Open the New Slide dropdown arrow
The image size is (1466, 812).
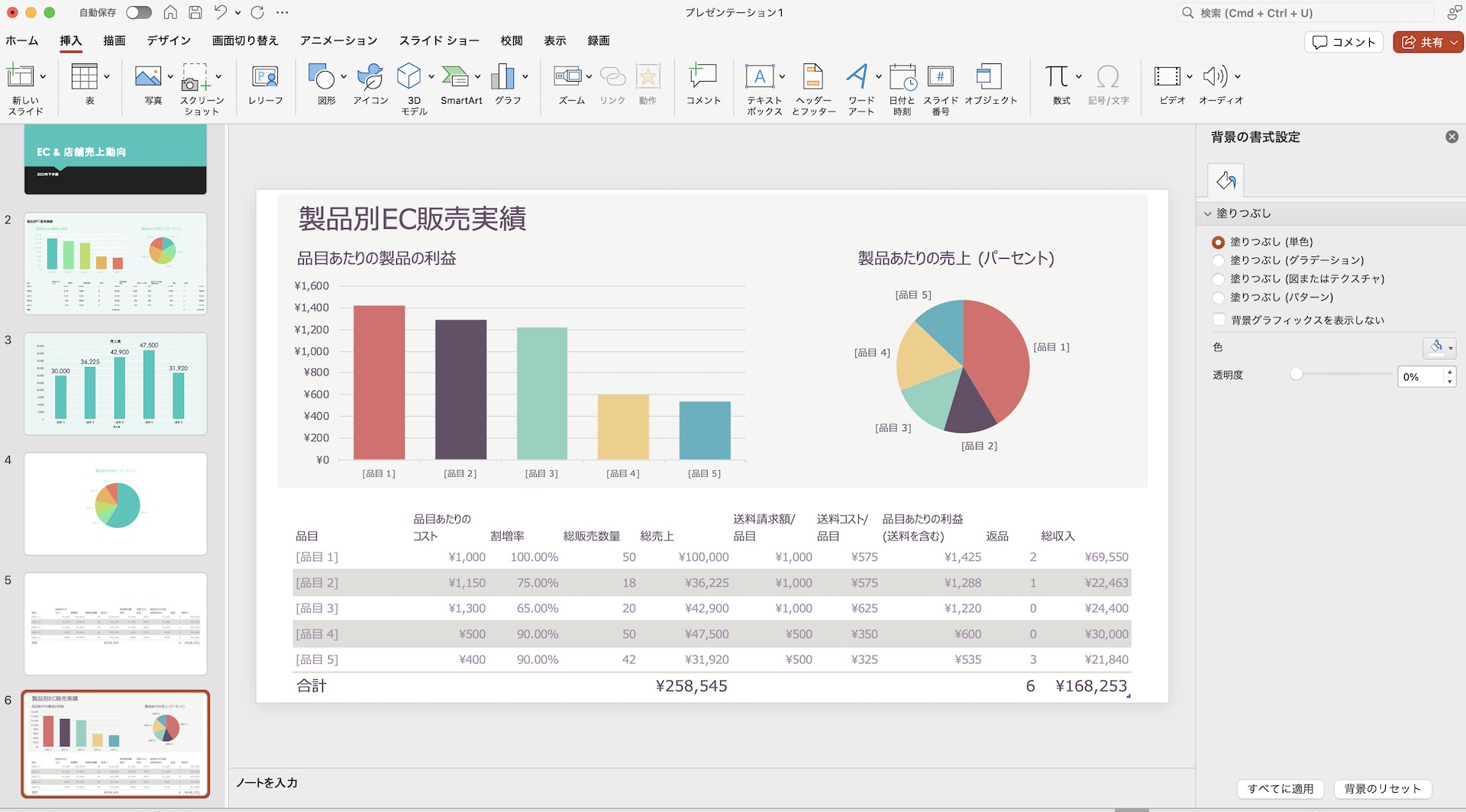click(43, 76)
